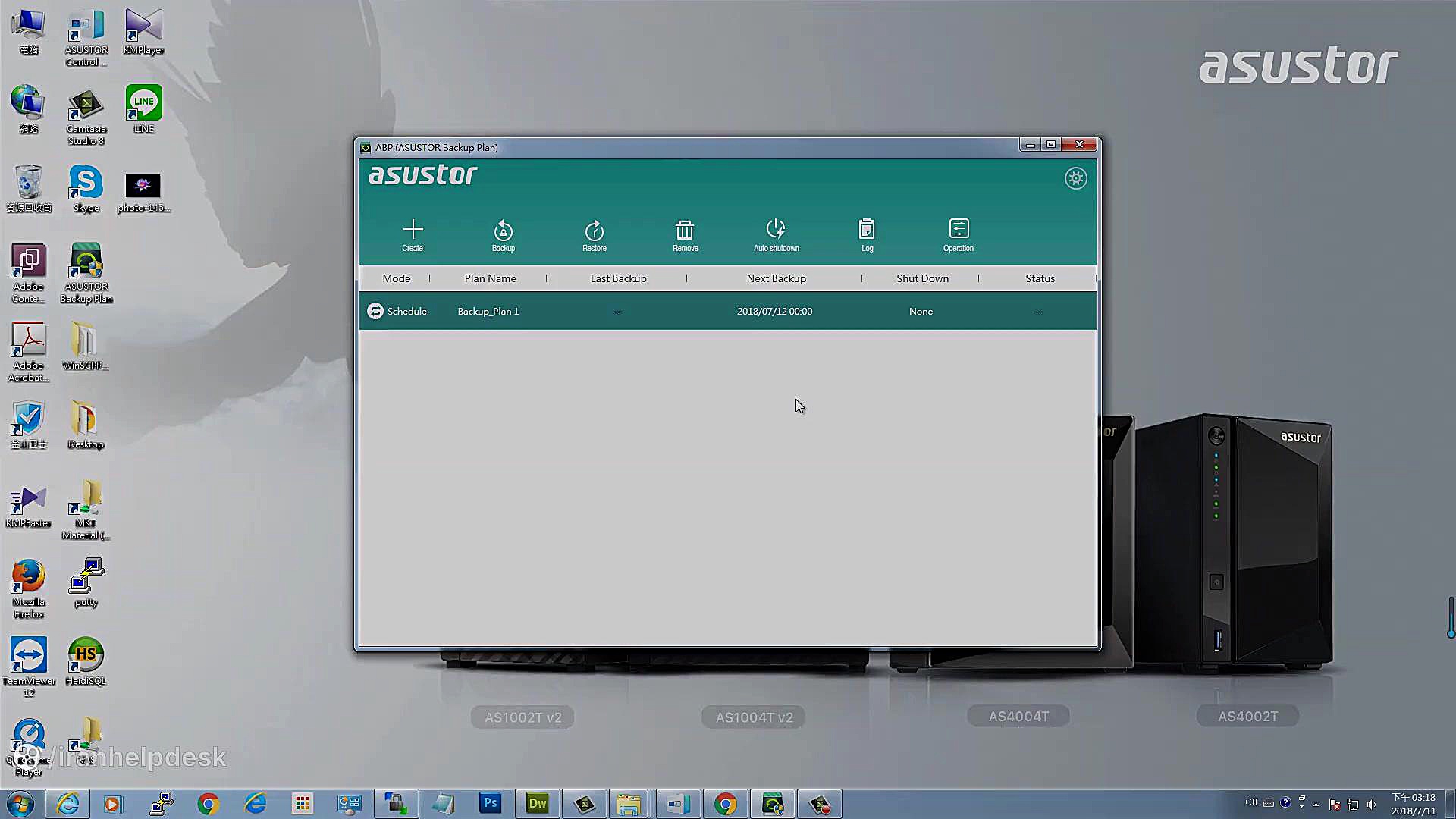Minimize the ABP window

pyautogui.click(x=1030, y=144)
